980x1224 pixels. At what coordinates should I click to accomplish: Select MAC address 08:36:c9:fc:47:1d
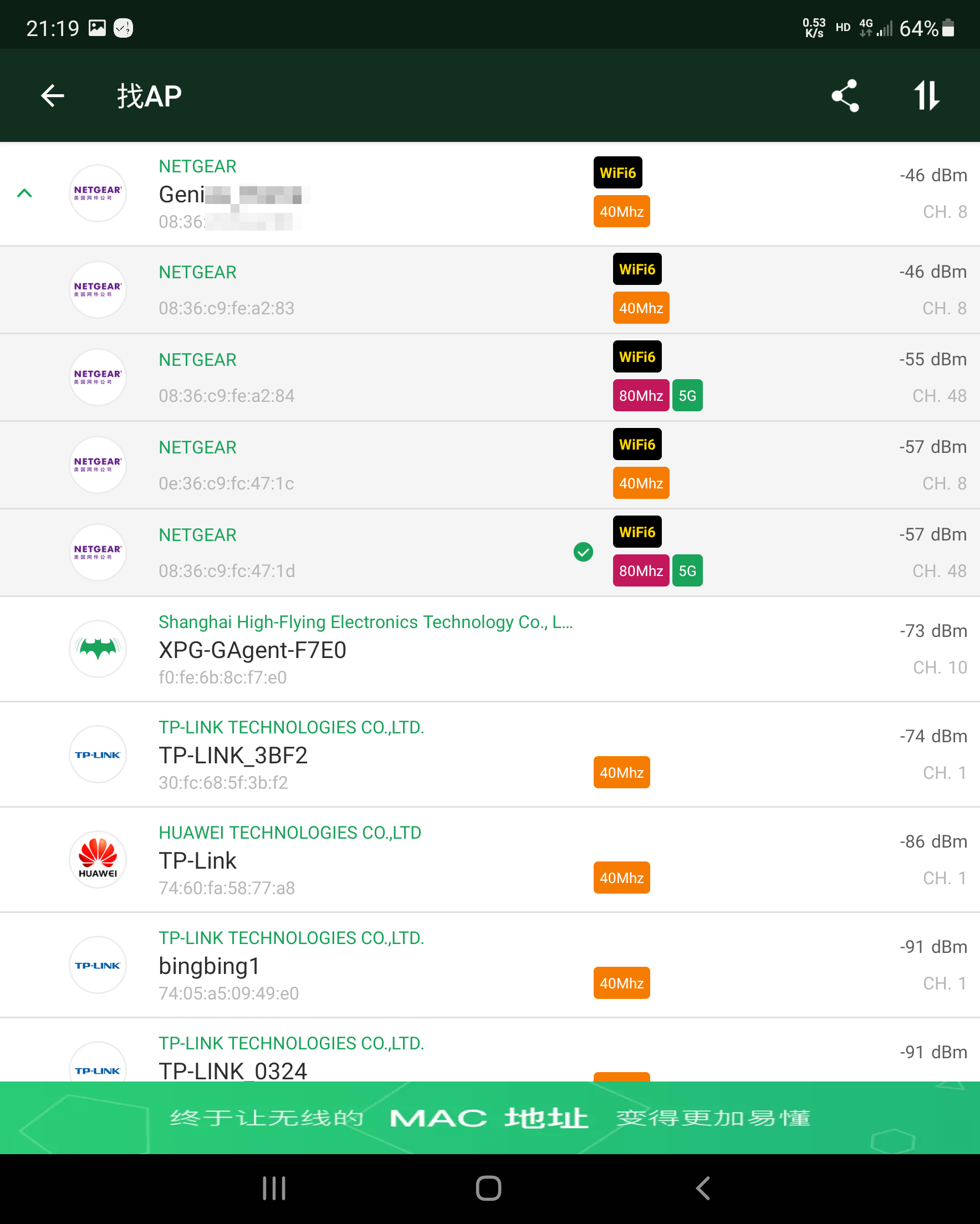click(227, 570)
